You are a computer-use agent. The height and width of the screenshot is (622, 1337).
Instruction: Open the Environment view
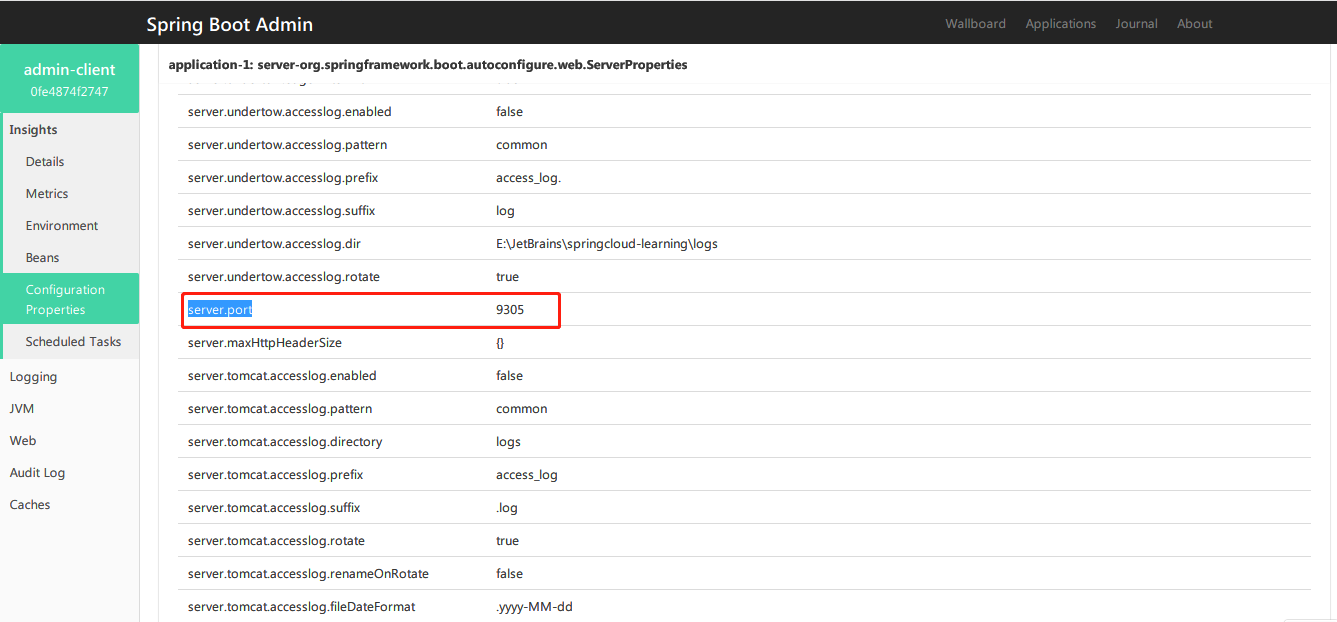[62, 226]
